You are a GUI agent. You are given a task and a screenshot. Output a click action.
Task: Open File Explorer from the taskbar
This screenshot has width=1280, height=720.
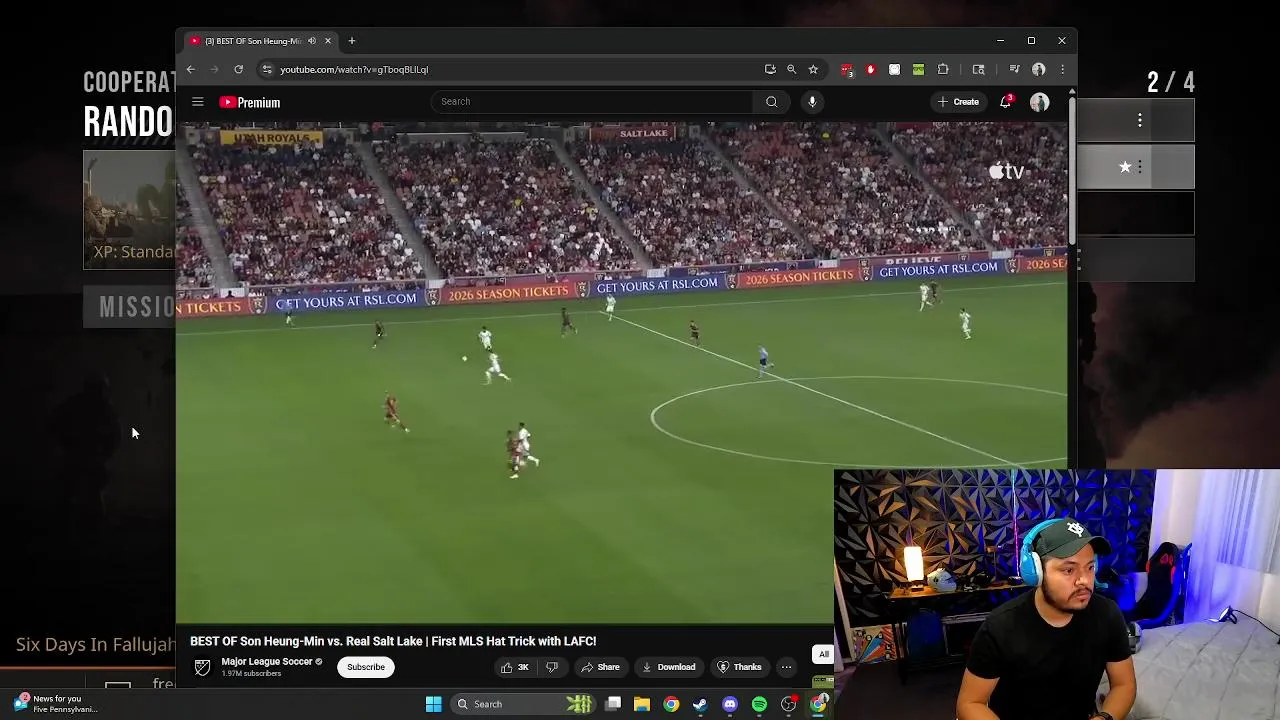pos(642,704)
